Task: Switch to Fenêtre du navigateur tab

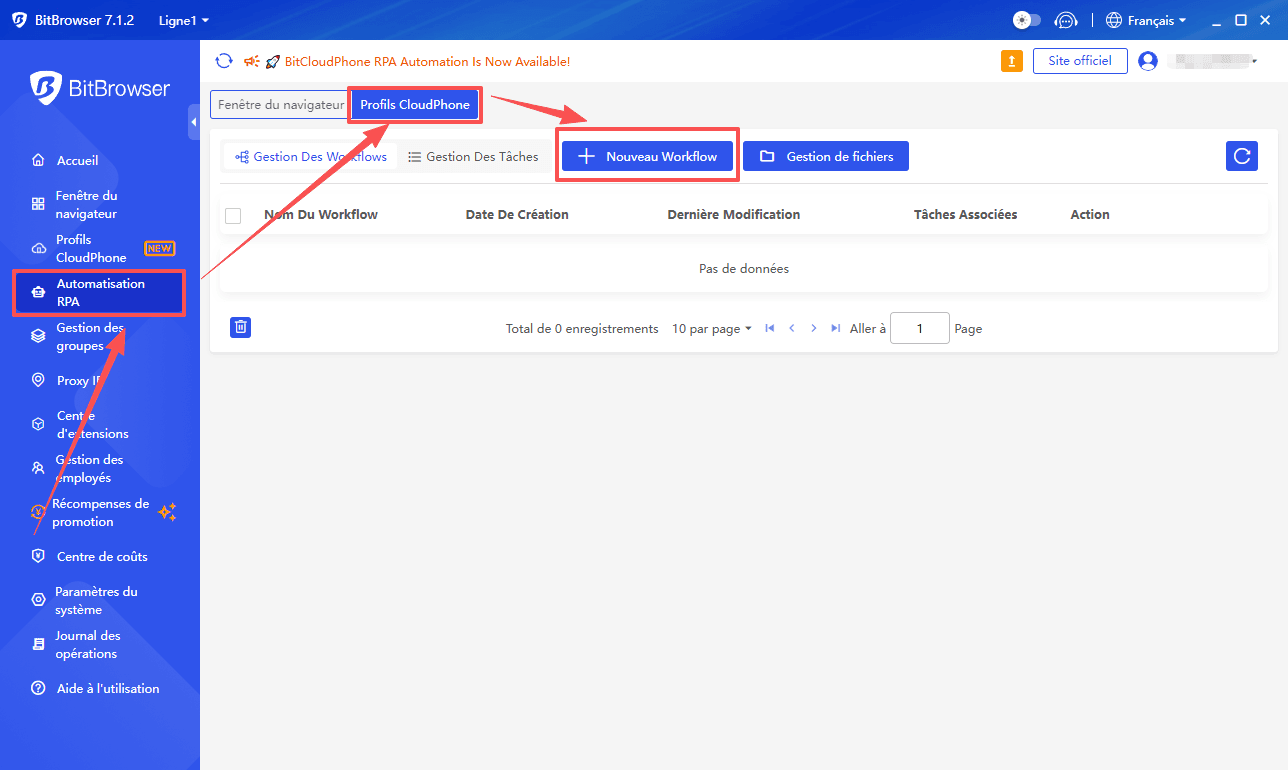Action: (280, 105)
